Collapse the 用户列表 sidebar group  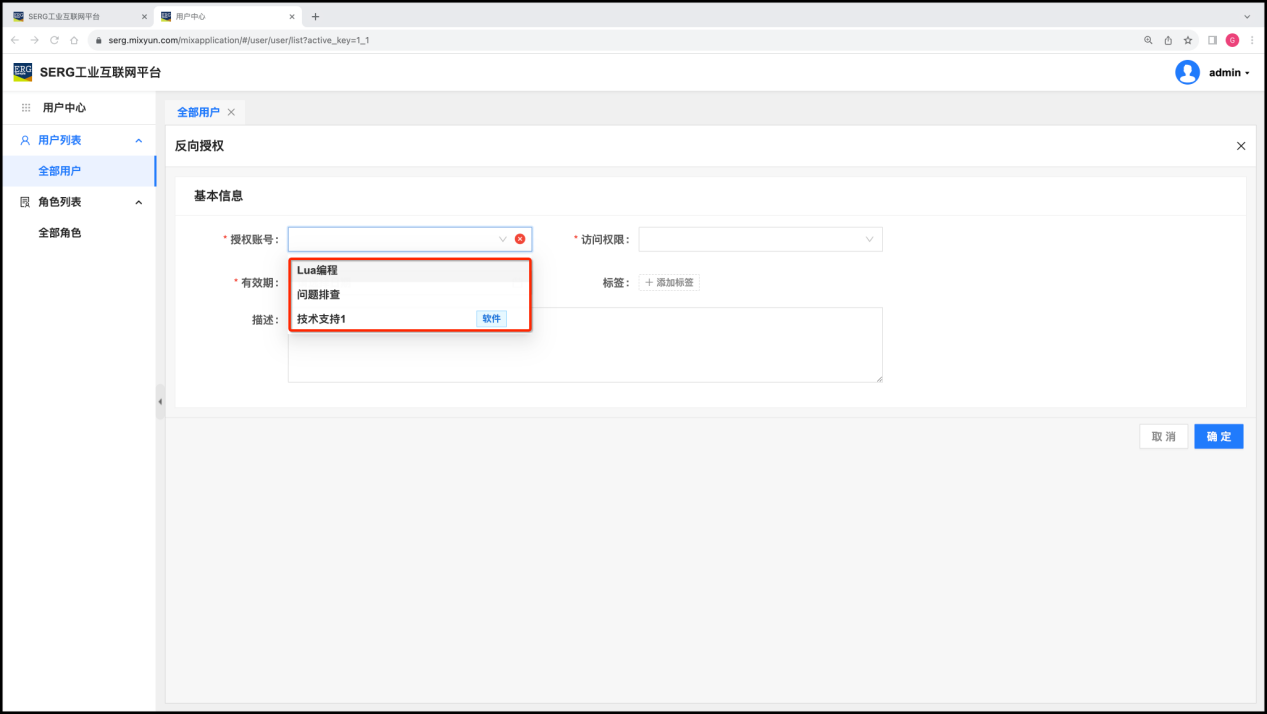(x=138, y=141)
